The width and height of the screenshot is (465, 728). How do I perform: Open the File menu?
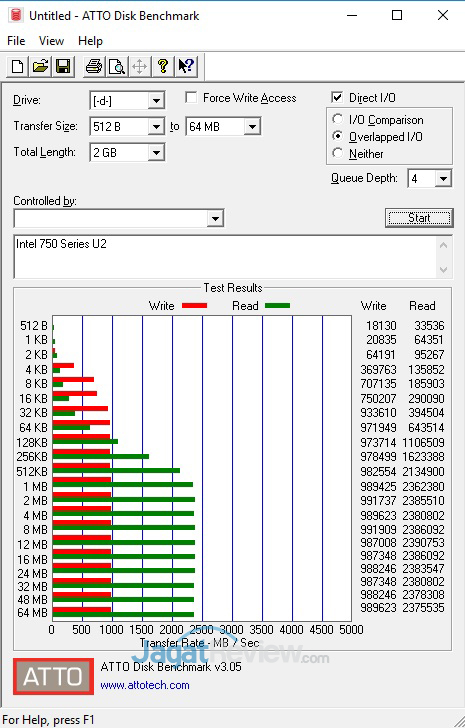16,41
